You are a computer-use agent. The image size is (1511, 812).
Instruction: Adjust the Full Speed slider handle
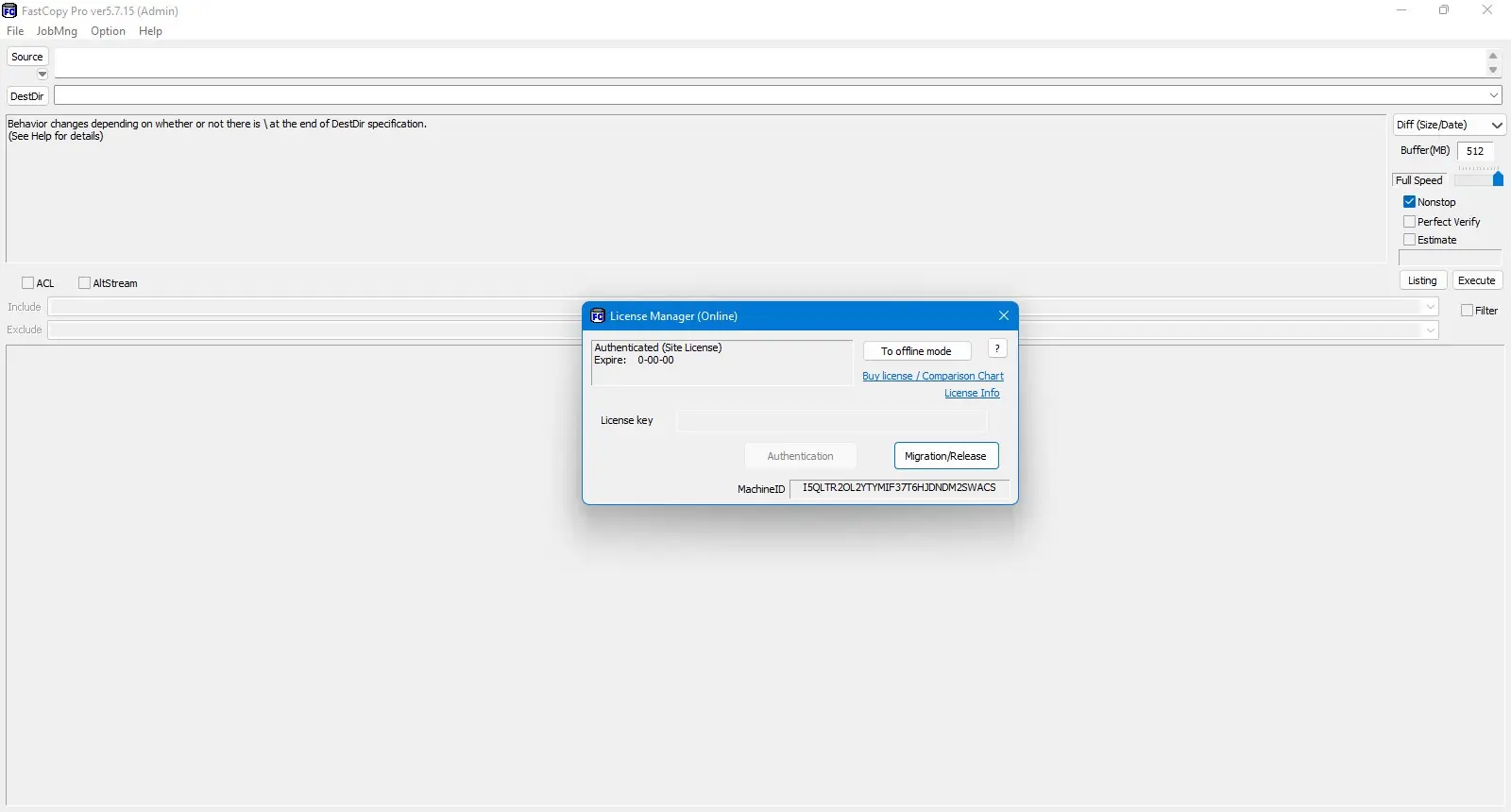(1498, 178)
